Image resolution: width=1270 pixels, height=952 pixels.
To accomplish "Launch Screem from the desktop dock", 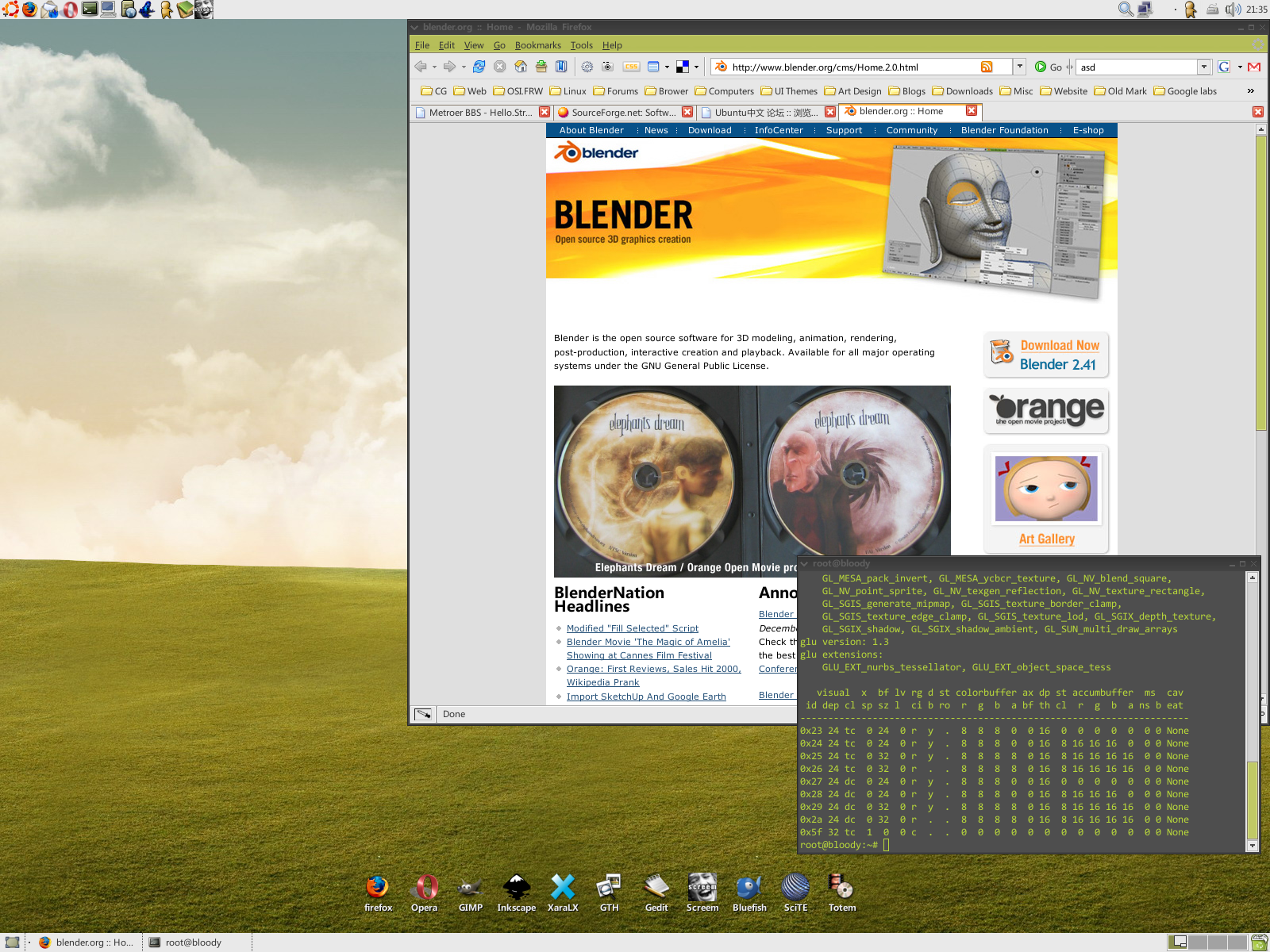I will click(702, 892).
